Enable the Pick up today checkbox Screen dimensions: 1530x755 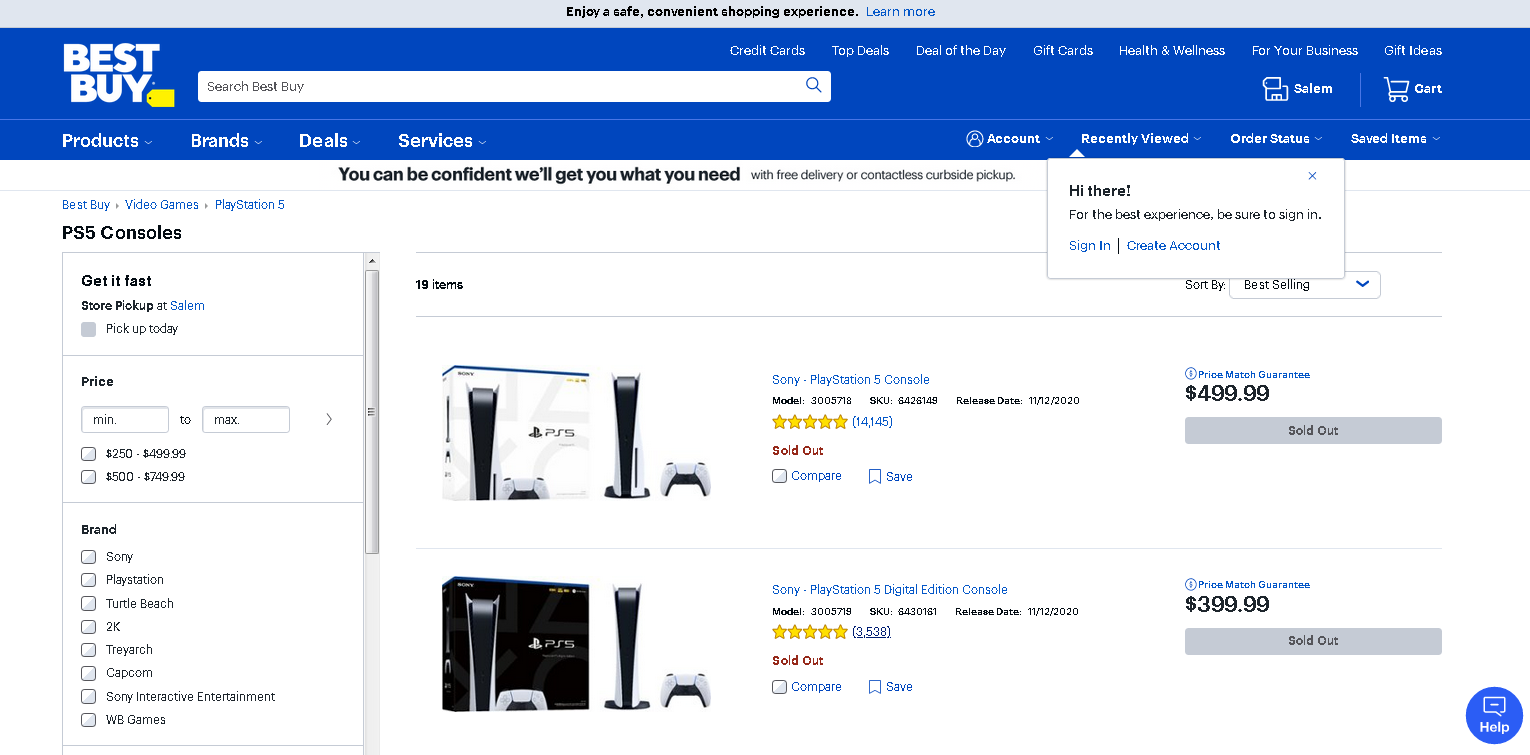coord(89,329)
